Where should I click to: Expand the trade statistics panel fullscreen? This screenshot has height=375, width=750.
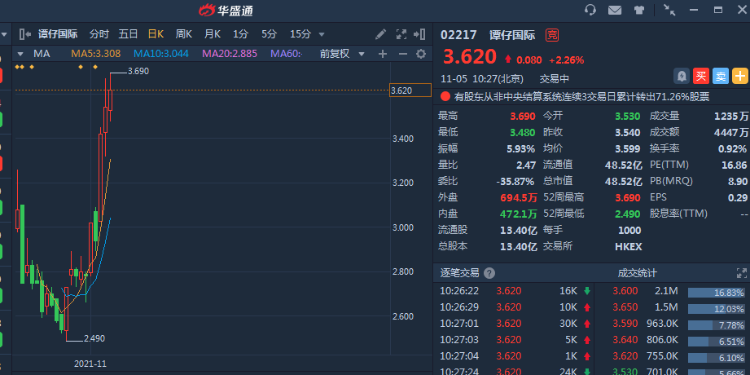pos(742,273)
